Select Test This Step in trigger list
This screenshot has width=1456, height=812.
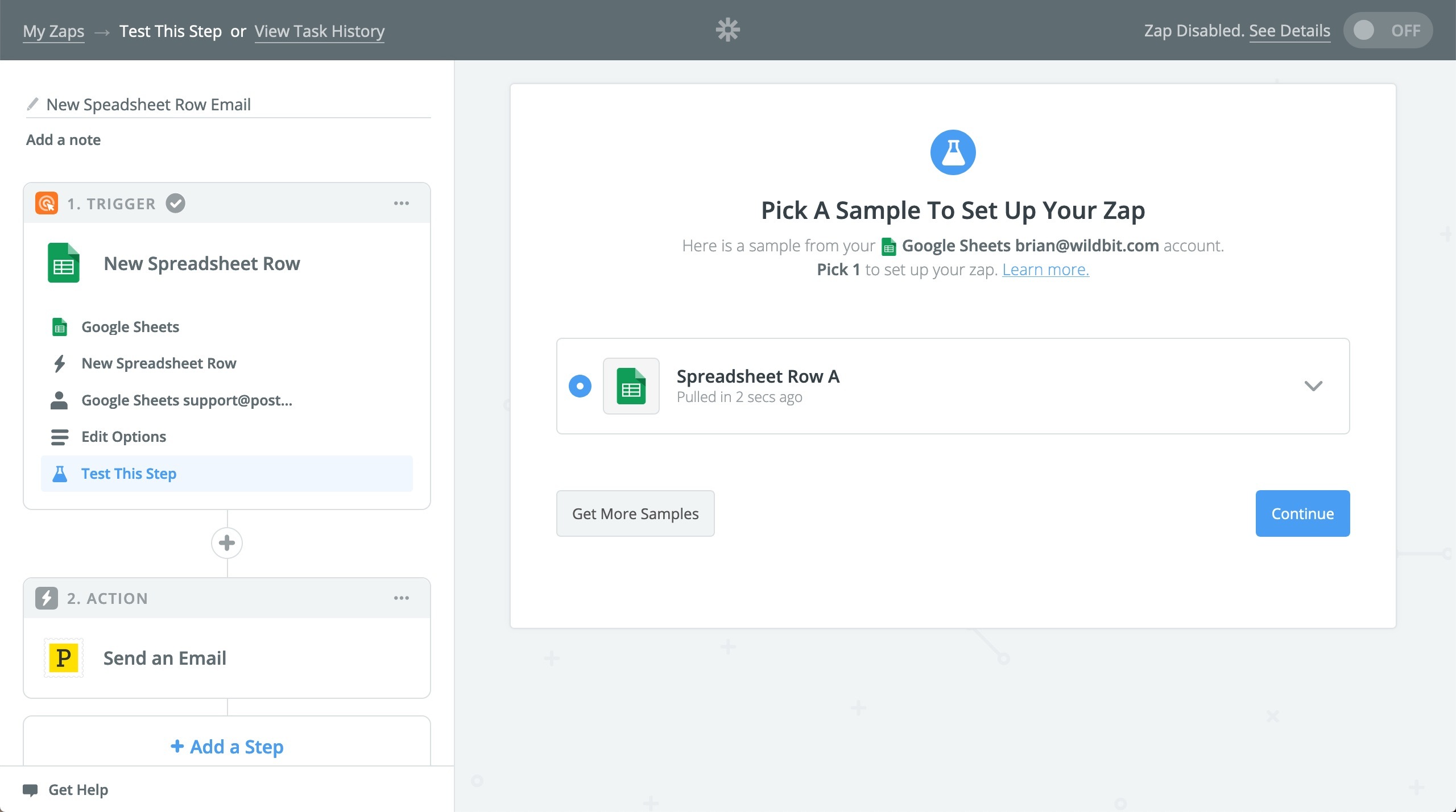click(227, 474)
